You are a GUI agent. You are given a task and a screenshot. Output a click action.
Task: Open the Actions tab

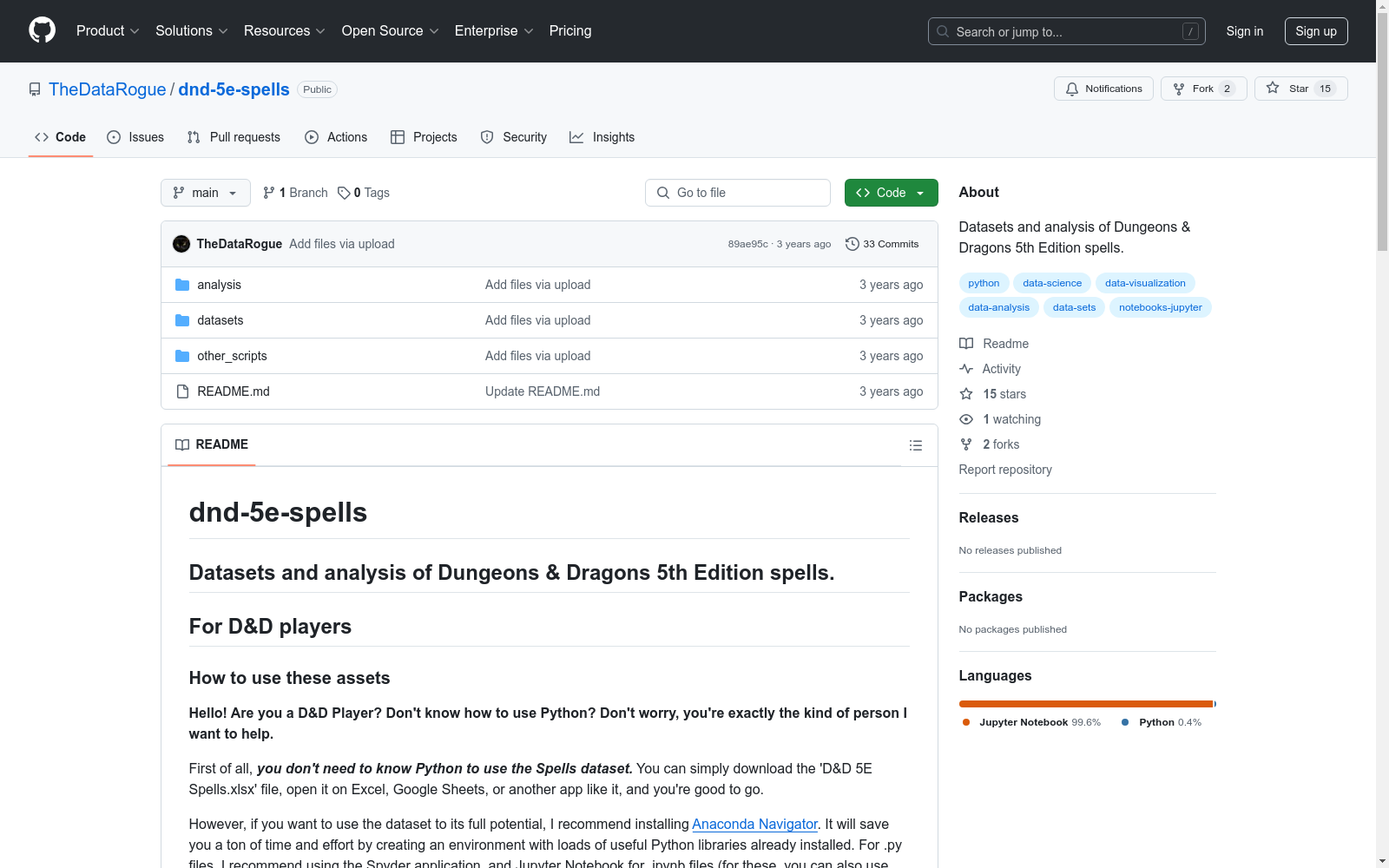pos(336,137)
